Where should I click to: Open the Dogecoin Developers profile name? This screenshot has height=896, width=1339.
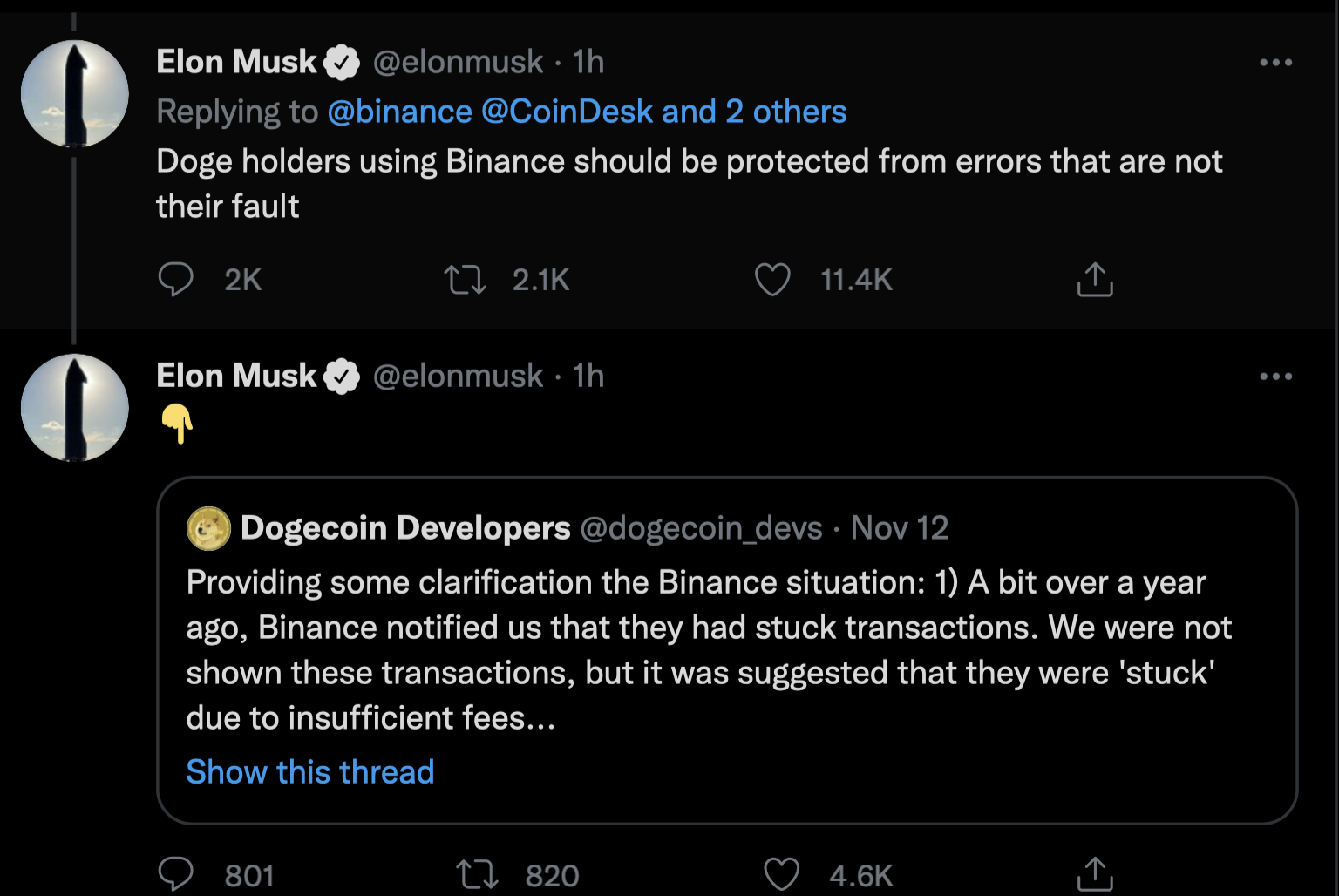405,528
